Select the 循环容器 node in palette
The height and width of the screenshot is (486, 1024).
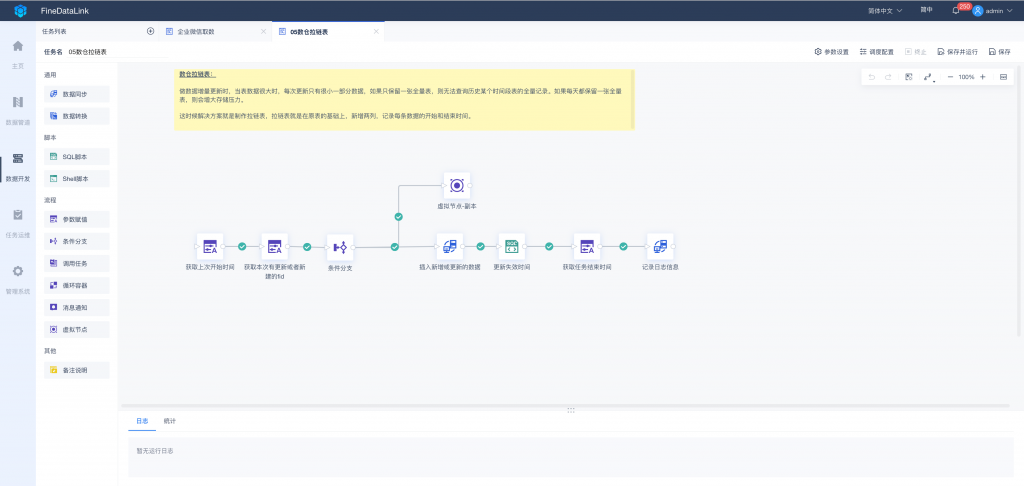coord(76,285)
